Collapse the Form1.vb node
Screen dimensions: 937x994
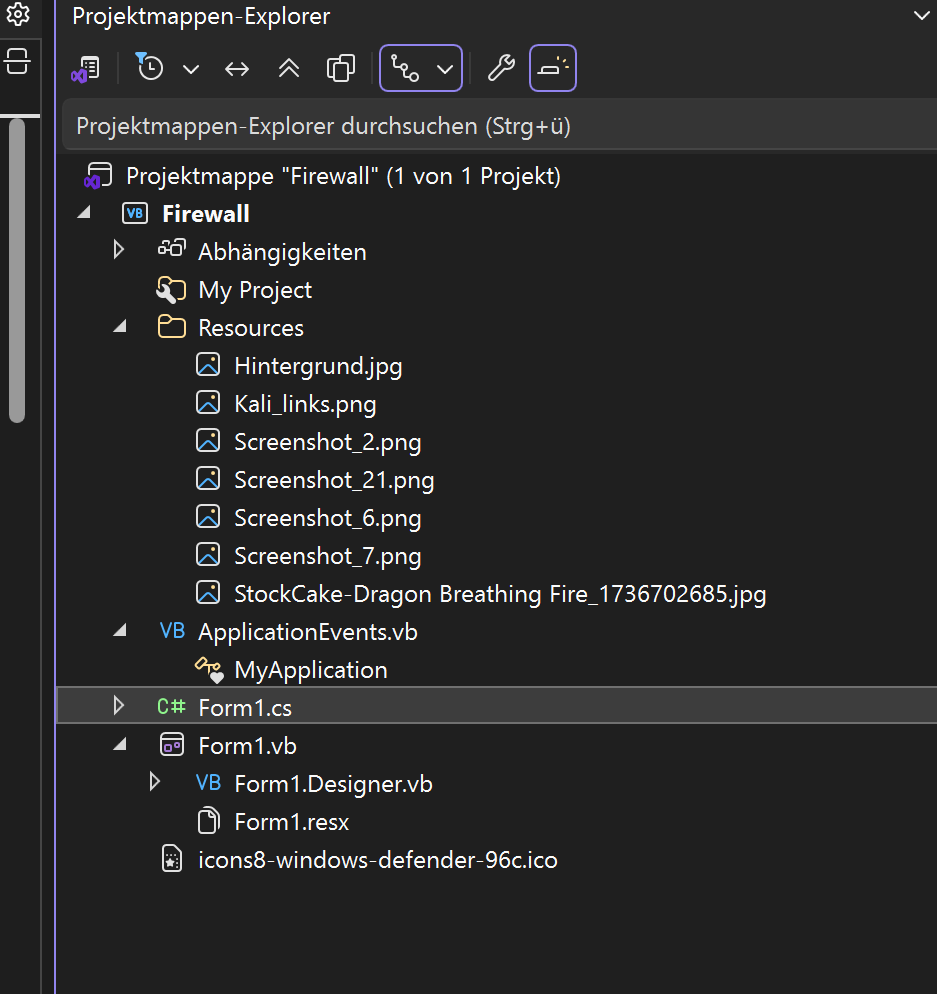tap(120, 745)
